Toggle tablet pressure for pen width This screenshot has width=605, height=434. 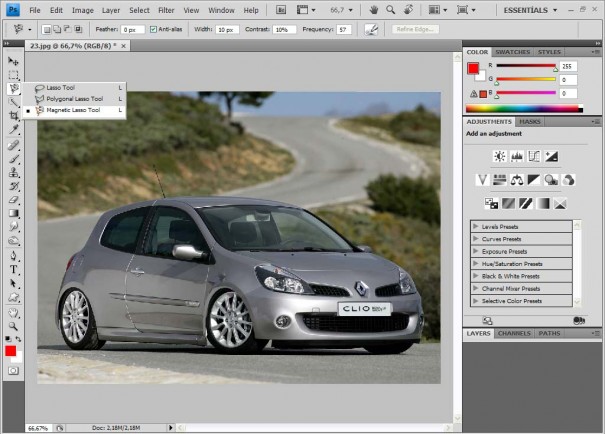[371, 29]
